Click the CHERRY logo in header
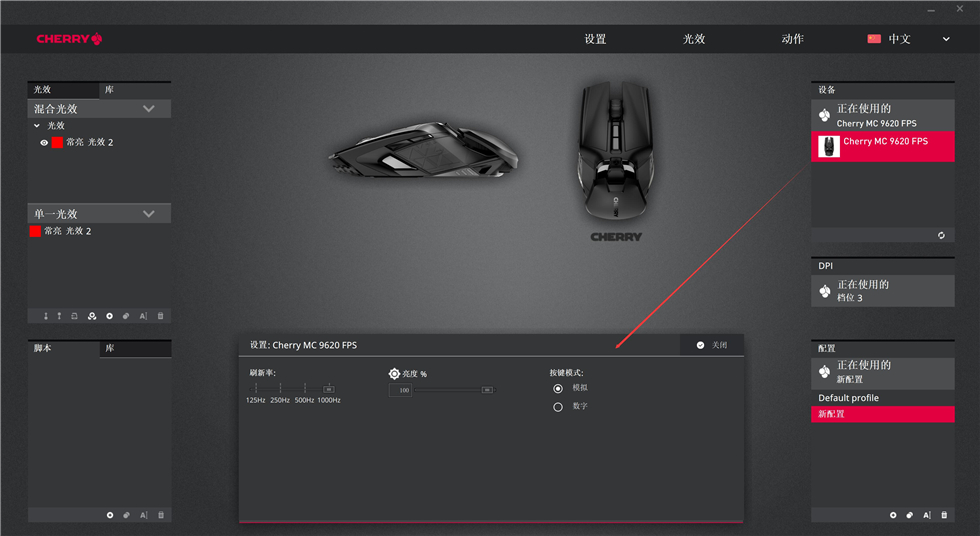This screenshot has width=980, height=536. [69, 39]
